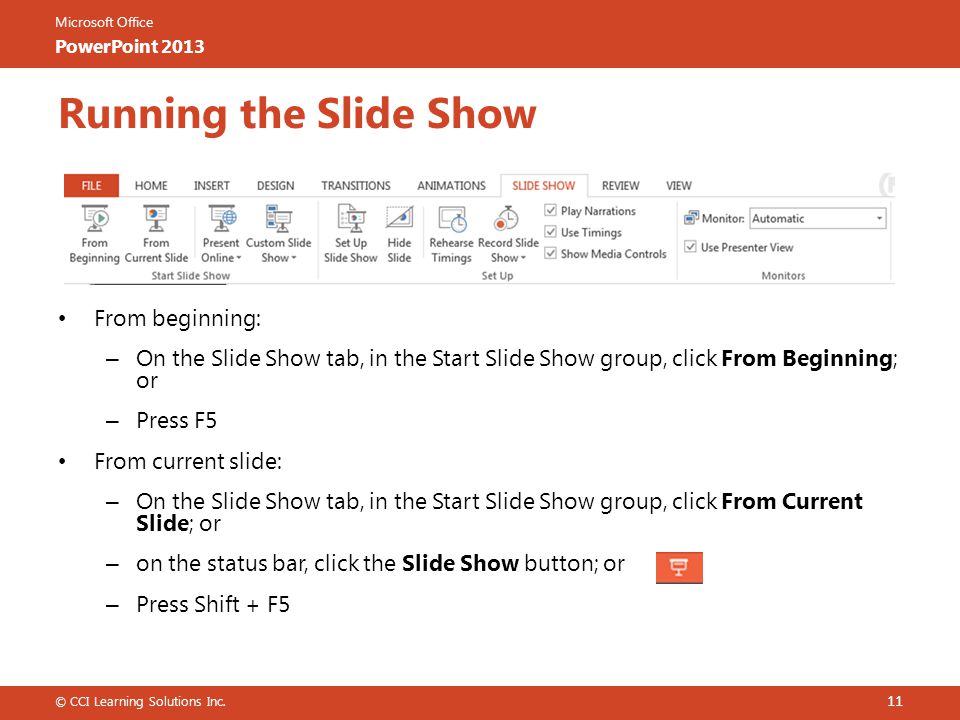
Task: Click the Set Up group label
Action: tap(497, 276)
